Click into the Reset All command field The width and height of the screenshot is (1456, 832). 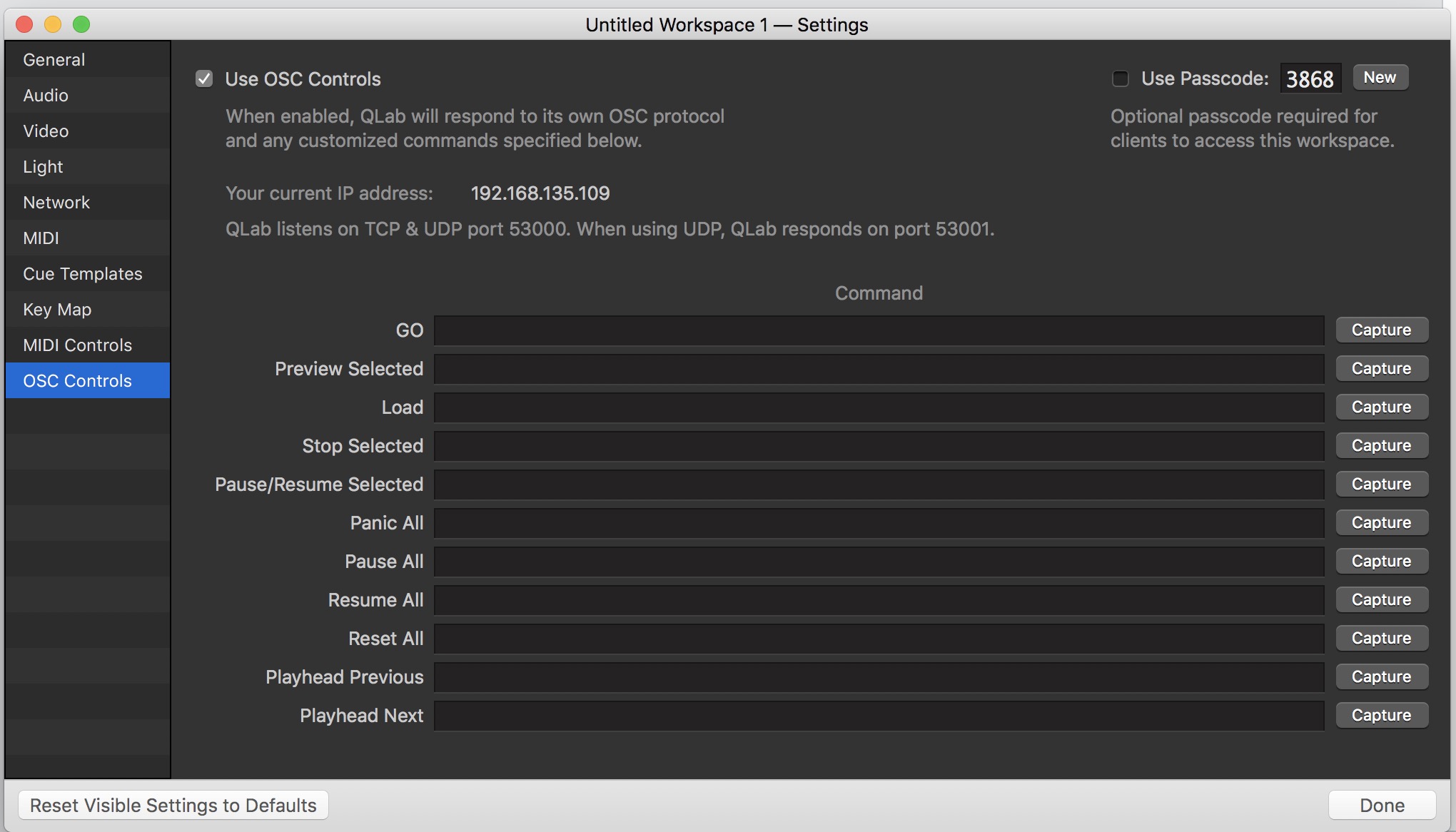click(x=879, y=639)
